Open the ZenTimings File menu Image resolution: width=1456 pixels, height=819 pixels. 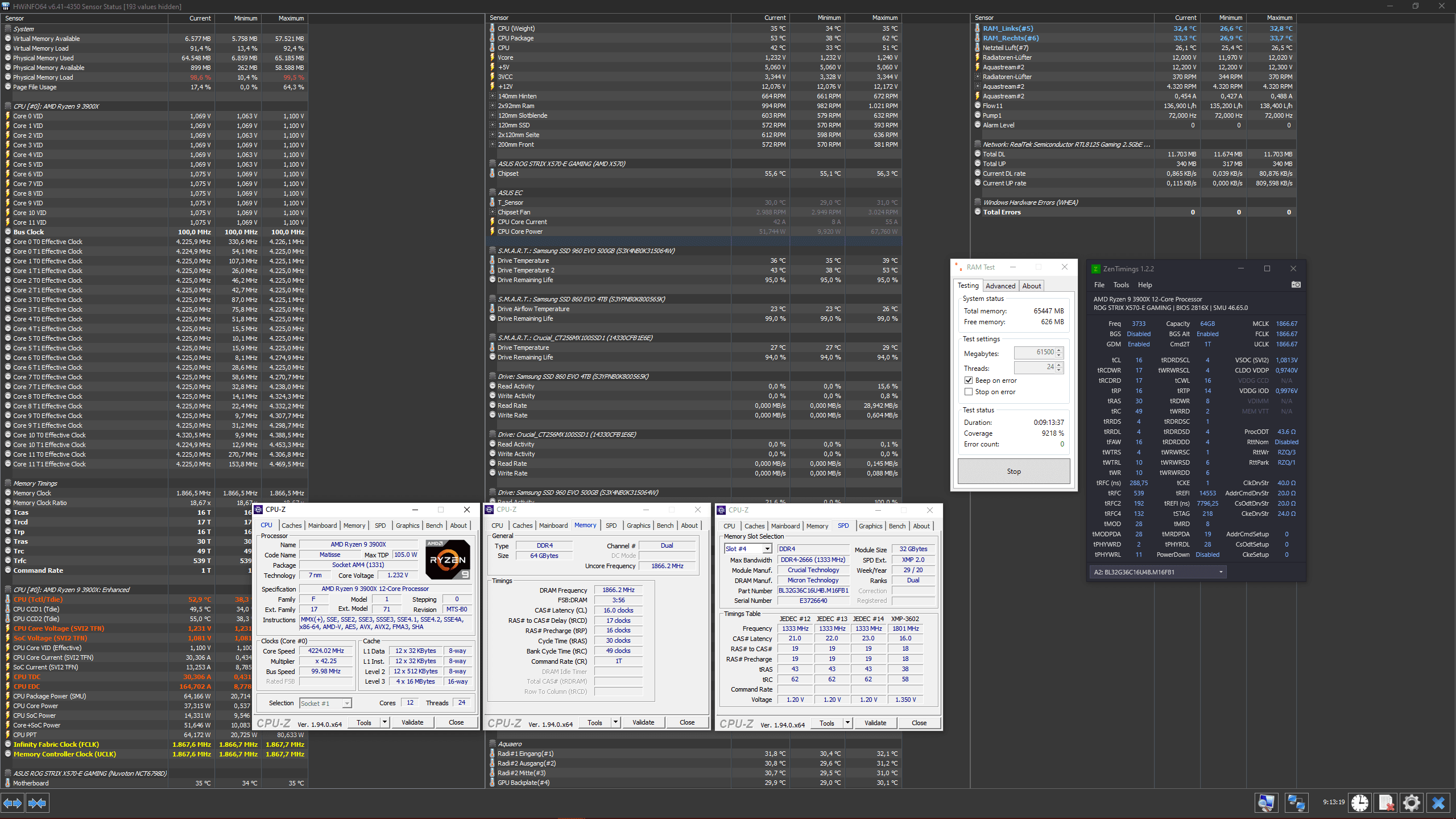click(1099, 285)
